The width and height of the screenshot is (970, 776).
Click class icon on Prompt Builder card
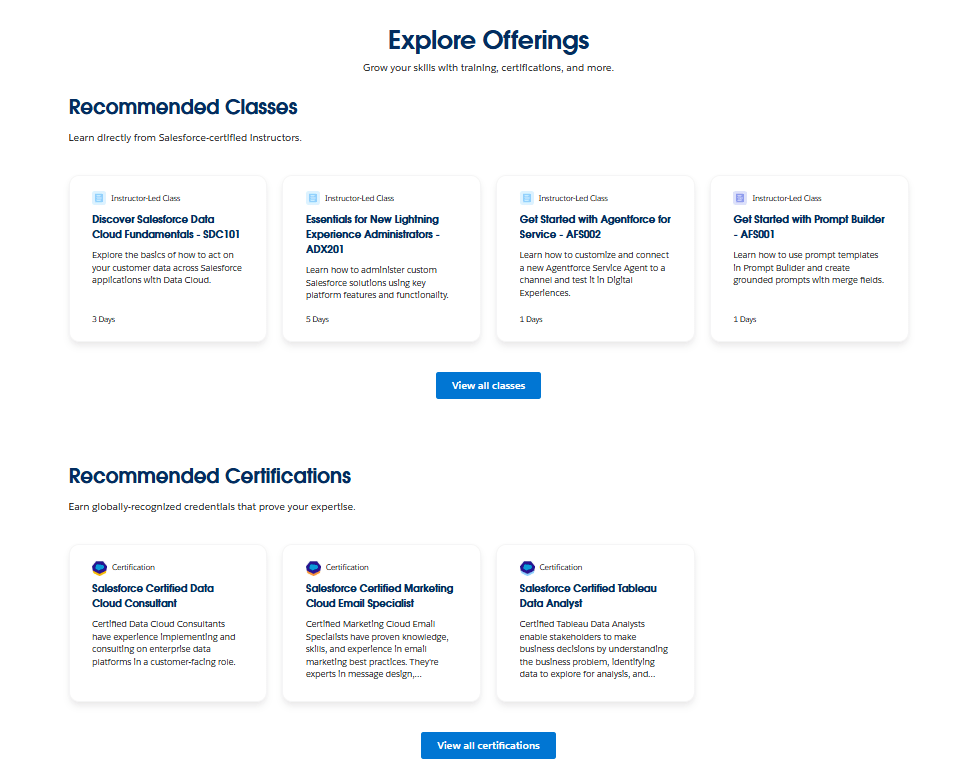740,198
